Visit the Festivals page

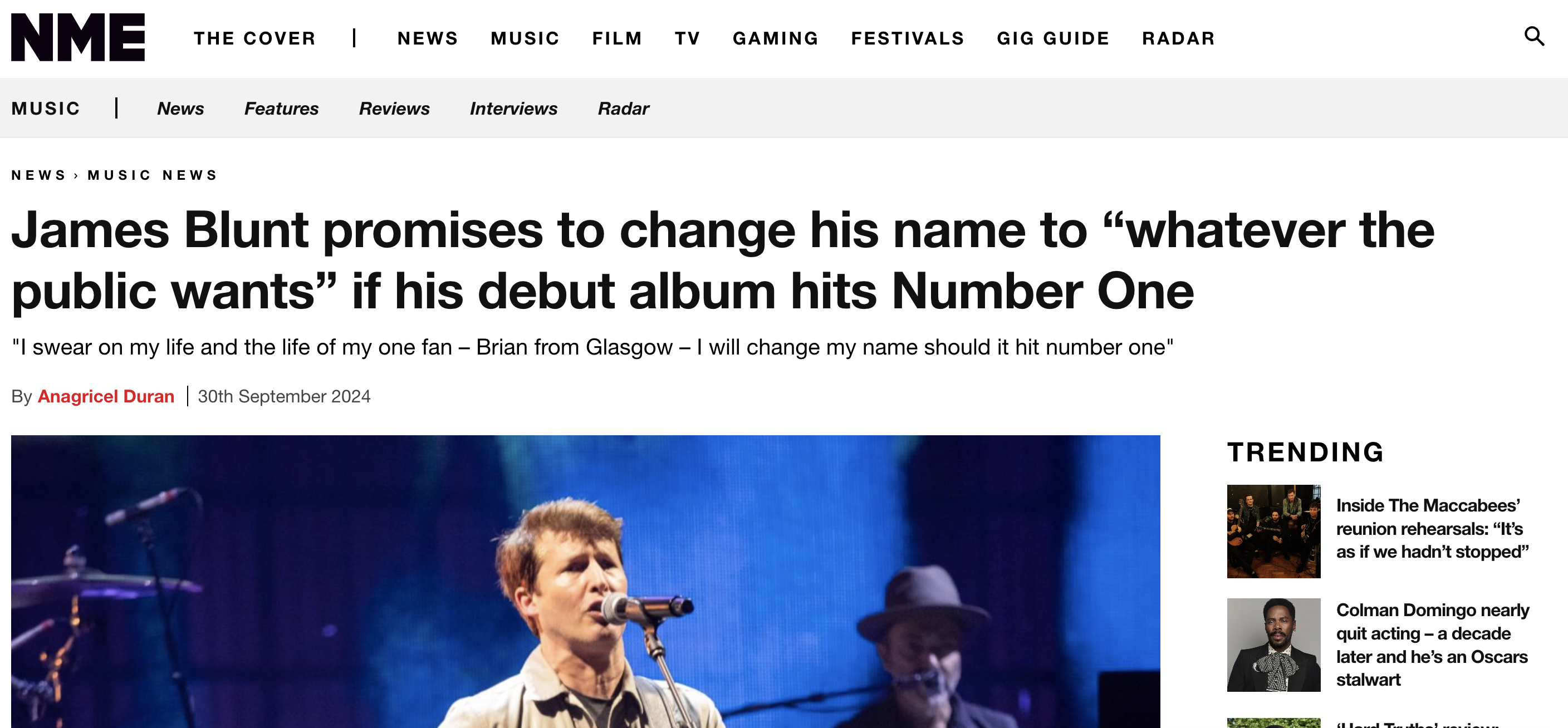click(x=908, y=38)
